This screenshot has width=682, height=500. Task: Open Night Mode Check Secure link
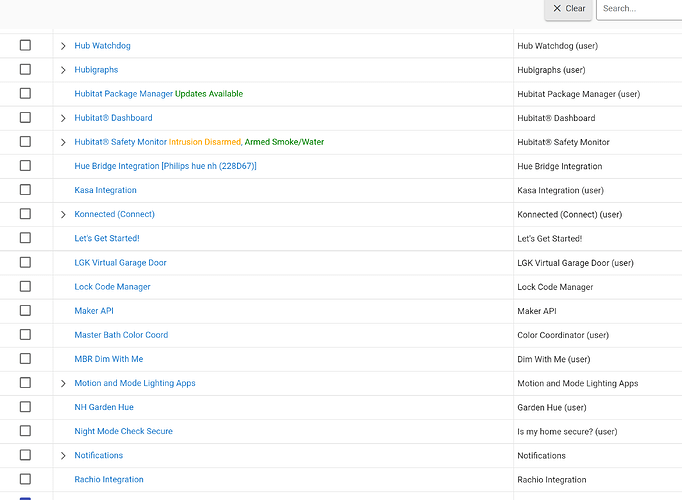[x=124, y=431]
